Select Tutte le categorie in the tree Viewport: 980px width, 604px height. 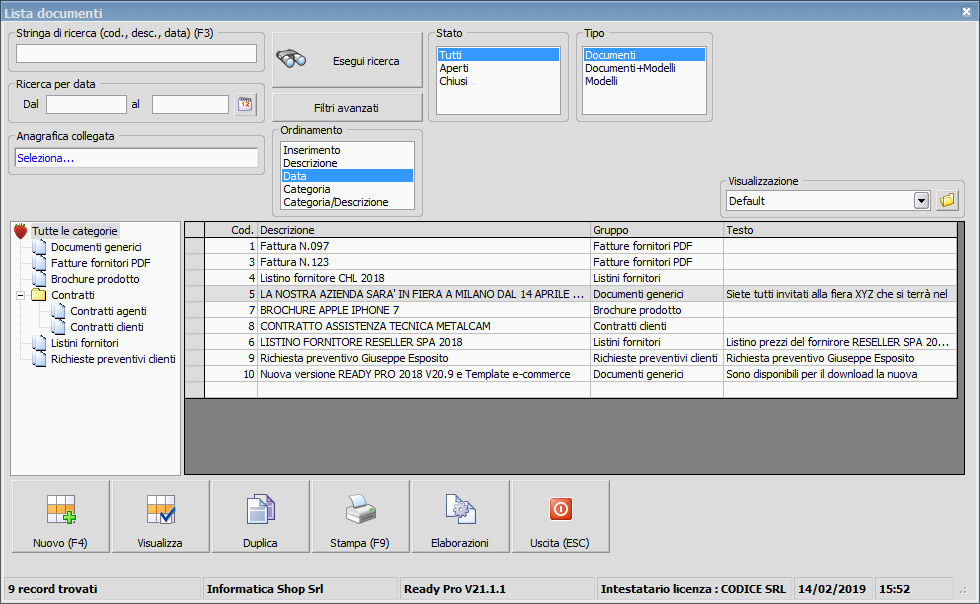(x=75, y=231)
